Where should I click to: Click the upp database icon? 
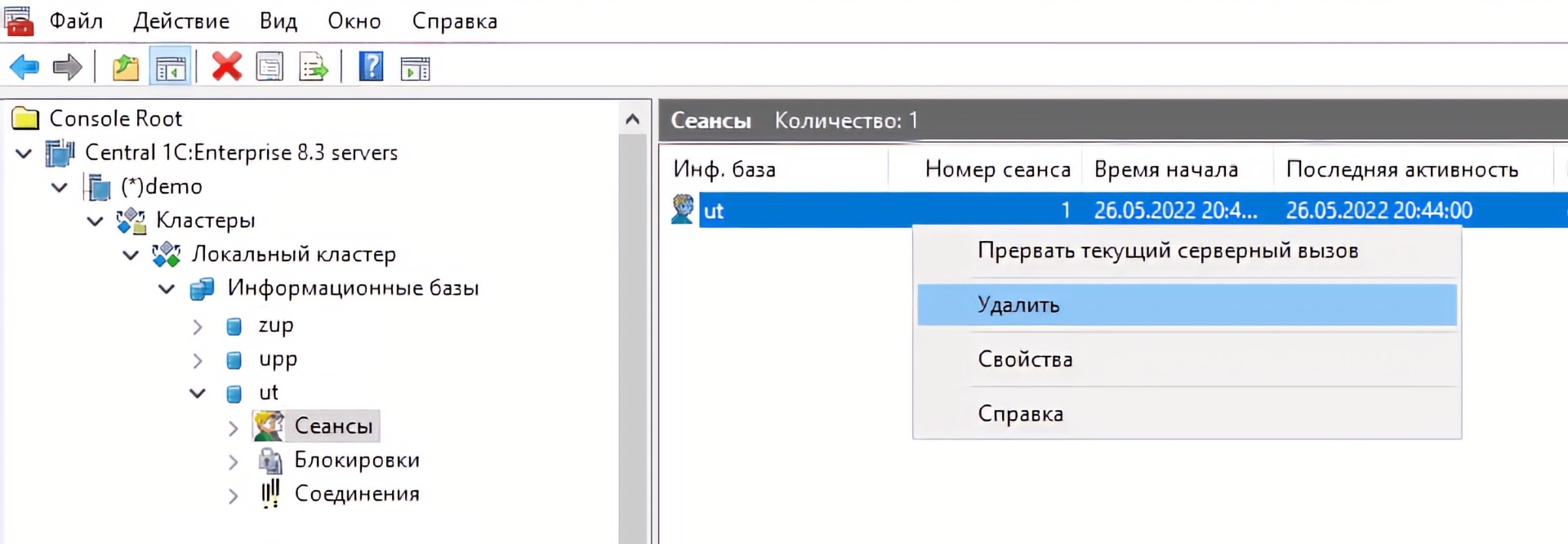click(x=234, y=360)
